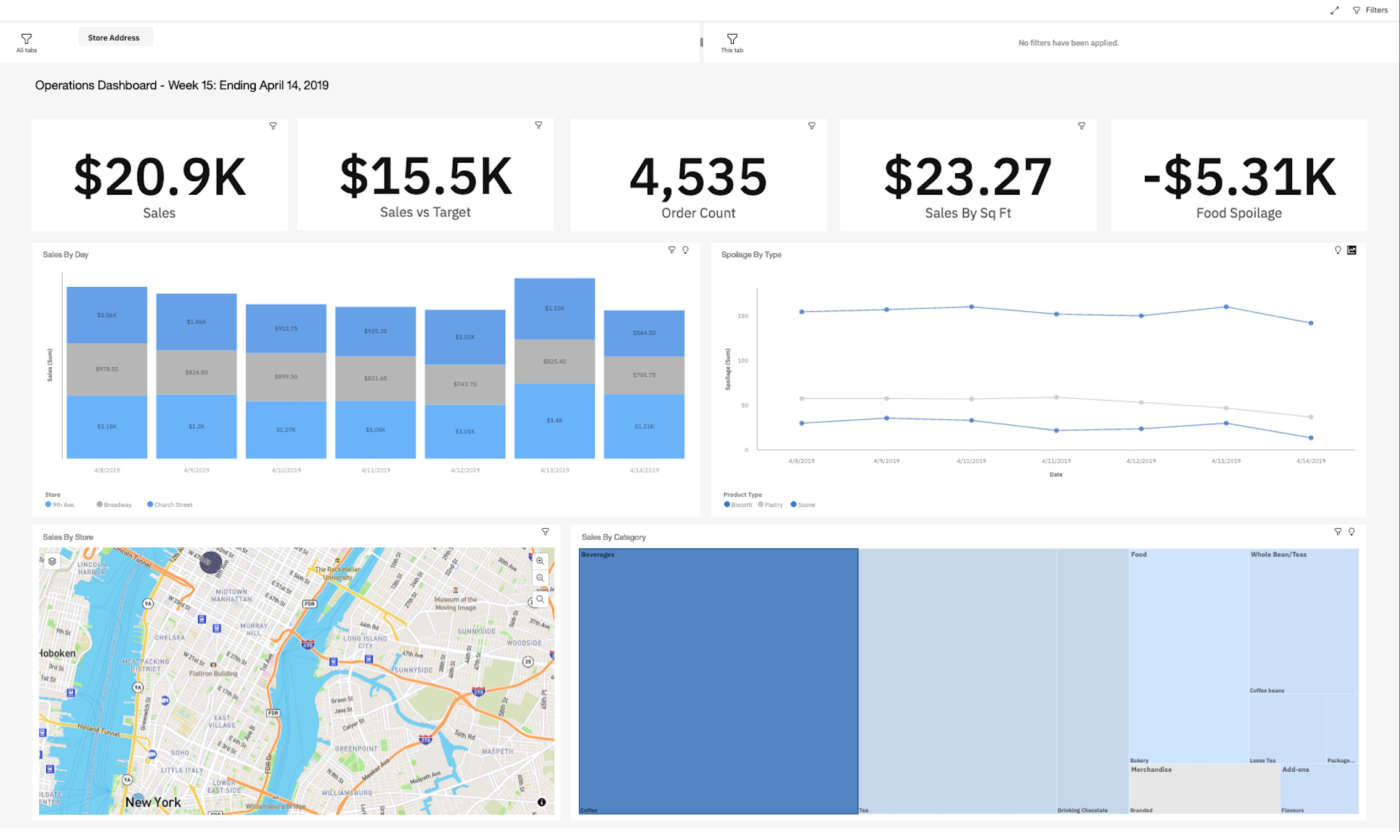This screenshot has height=832, width=1400.
Task: Click the map search magnifier button
Action: tap(540, 599)
